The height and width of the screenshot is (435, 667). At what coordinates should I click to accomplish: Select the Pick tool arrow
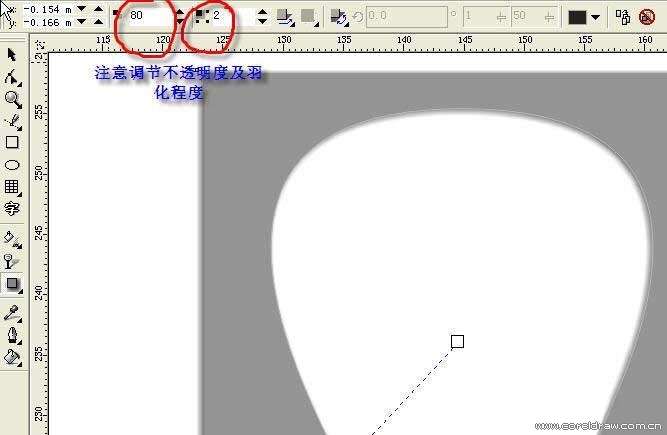tap(13, 55)
